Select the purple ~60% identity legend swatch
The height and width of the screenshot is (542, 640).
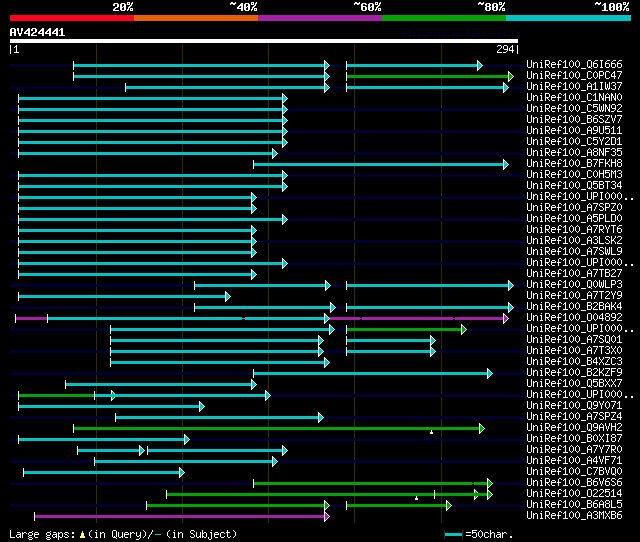(320, 18)
